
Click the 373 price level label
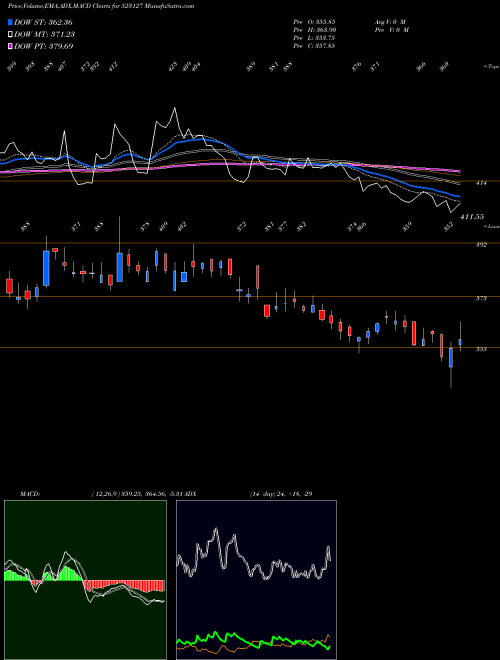[x=481, y=298]
